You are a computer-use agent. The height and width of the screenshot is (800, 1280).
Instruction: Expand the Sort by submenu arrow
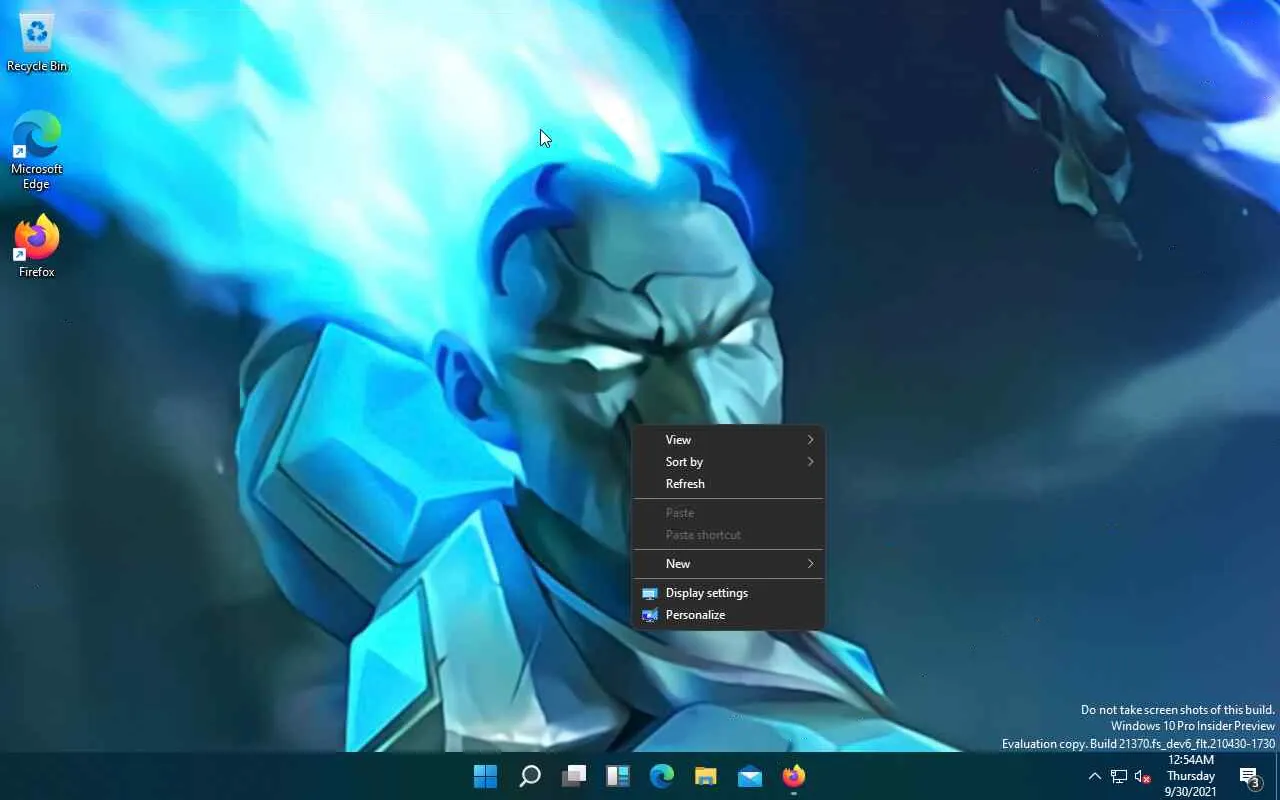point(810,462)
